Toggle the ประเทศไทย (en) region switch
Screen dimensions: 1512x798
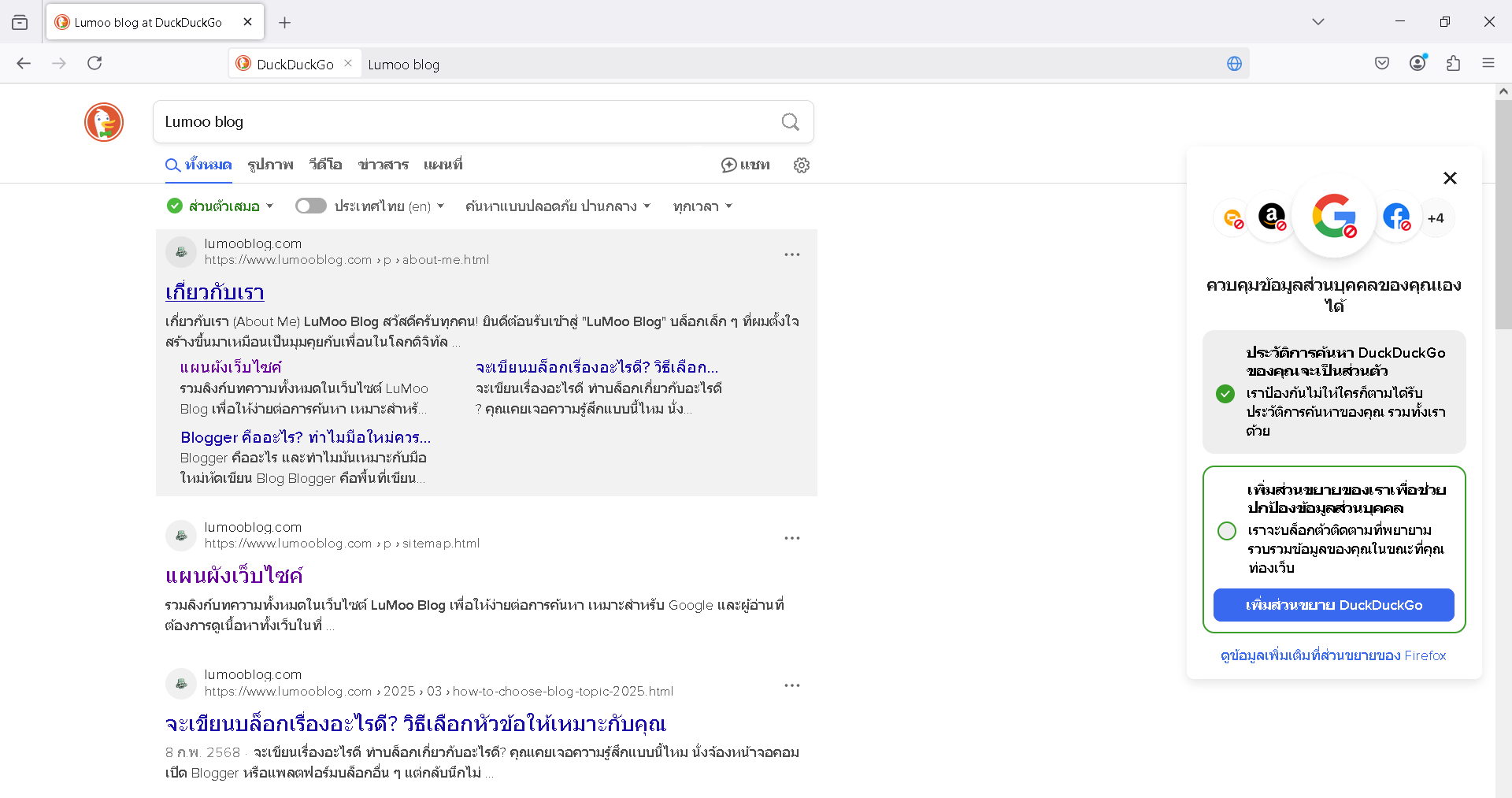coord(311,206)
